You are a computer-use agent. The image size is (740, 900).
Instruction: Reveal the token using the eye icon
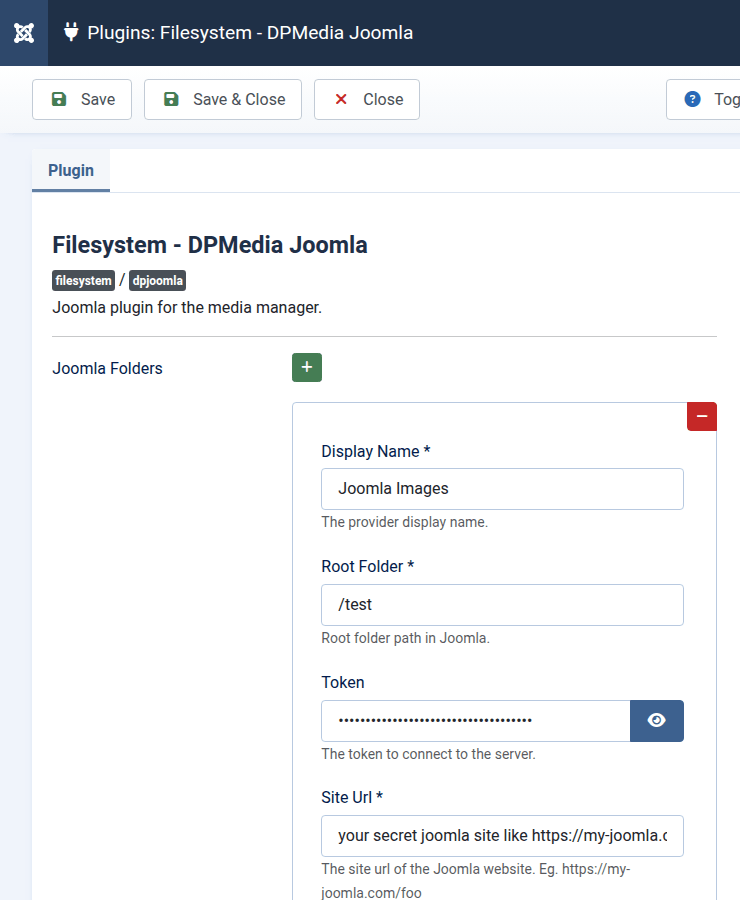pyautogui.click(x=656, y=721)
